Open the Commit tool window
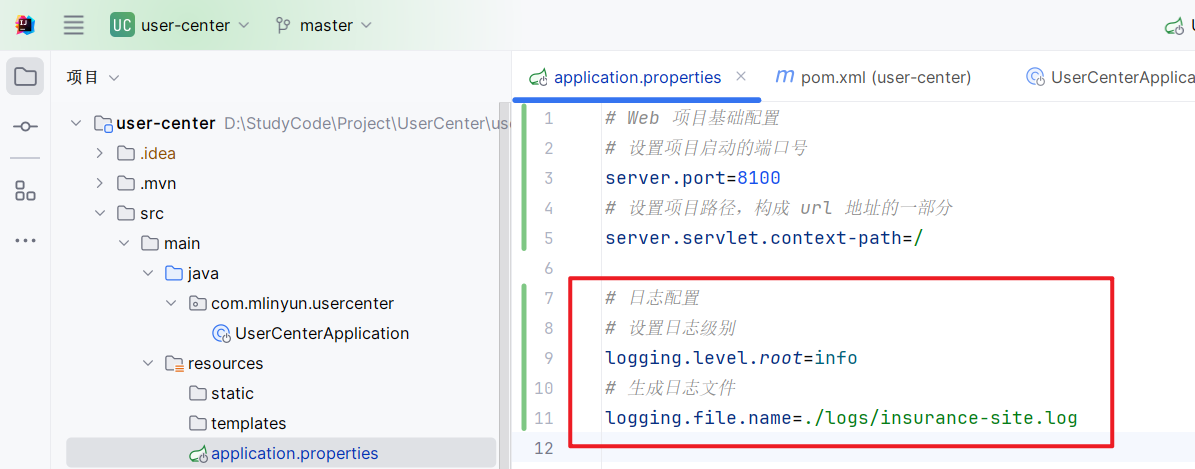This screenshot has height=469, width=1195. [25, 127]
